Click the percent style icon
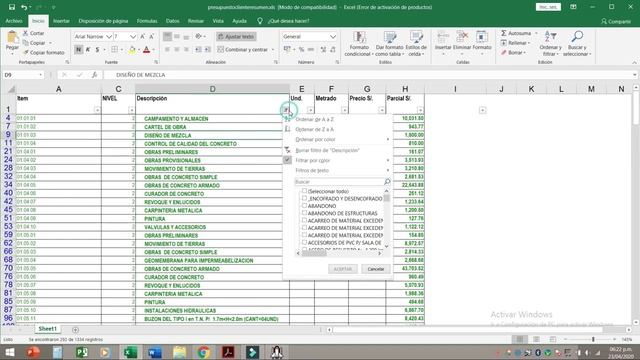The width and height of the screenshot is (640, 360). pos(301,50)
